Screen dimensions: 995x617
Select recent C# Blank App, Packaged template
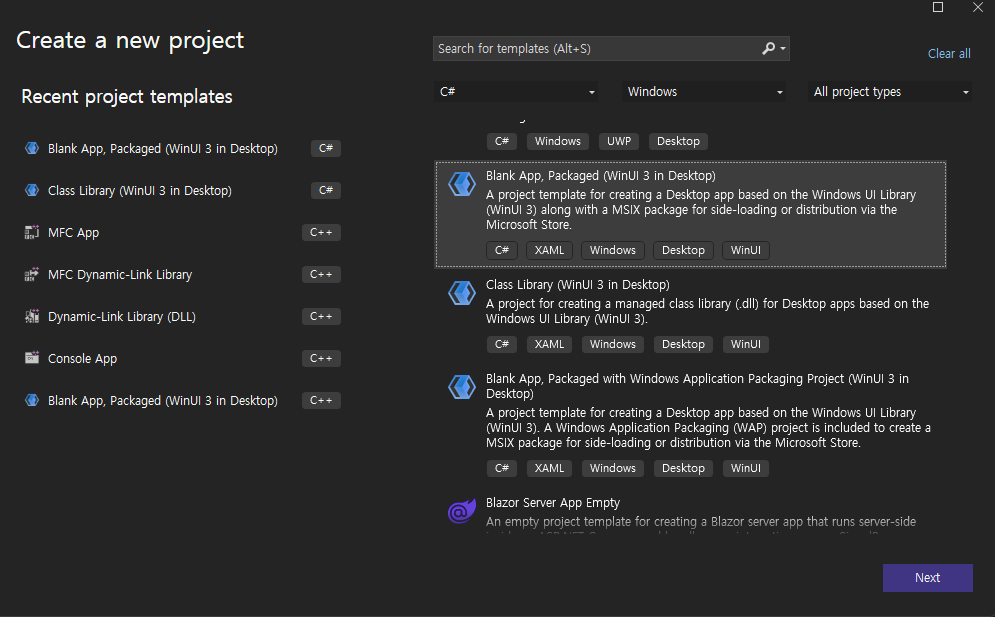tap(181, 149)
